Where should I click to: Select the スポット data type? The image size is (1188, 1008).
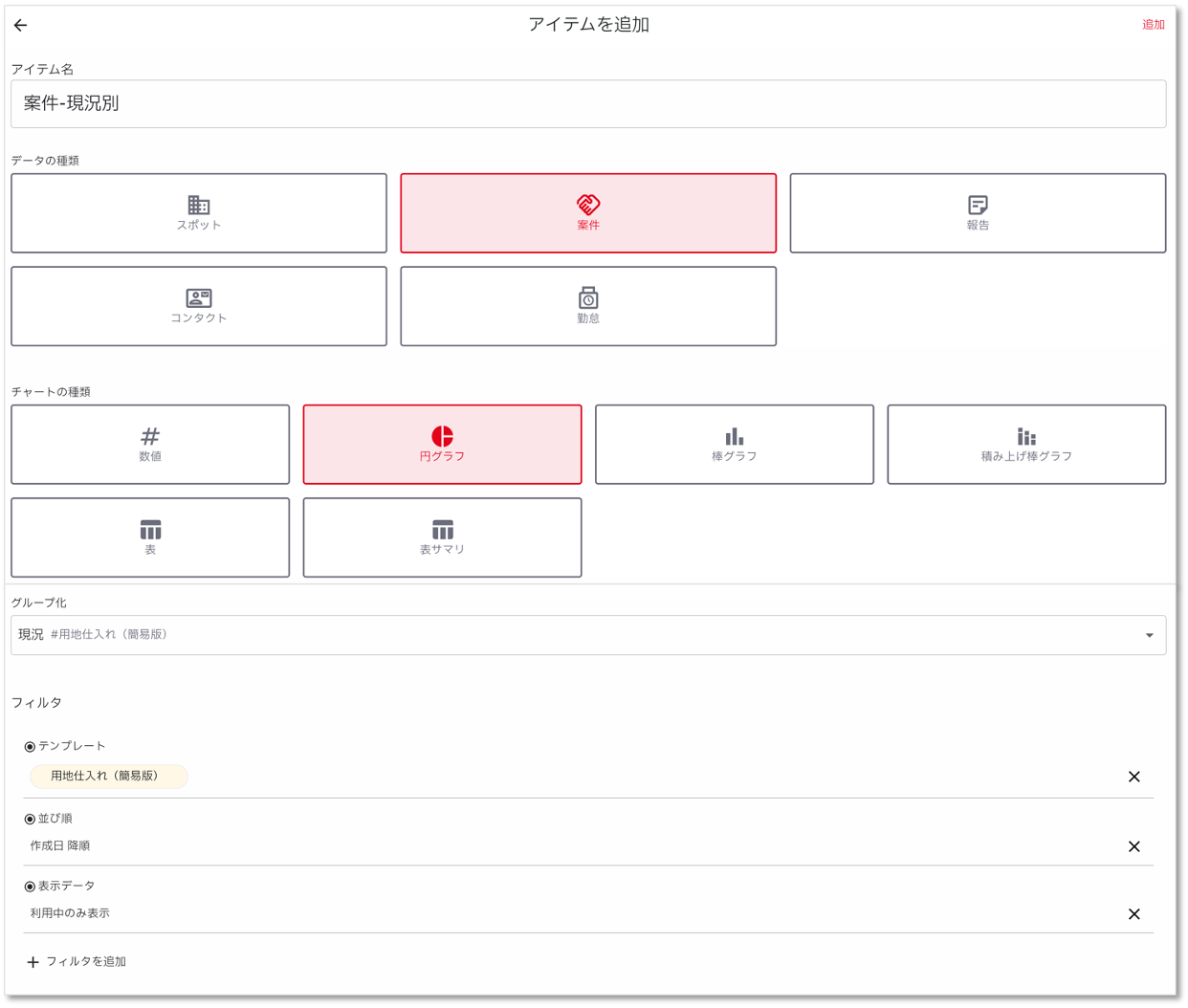click(x=199, y=213)
